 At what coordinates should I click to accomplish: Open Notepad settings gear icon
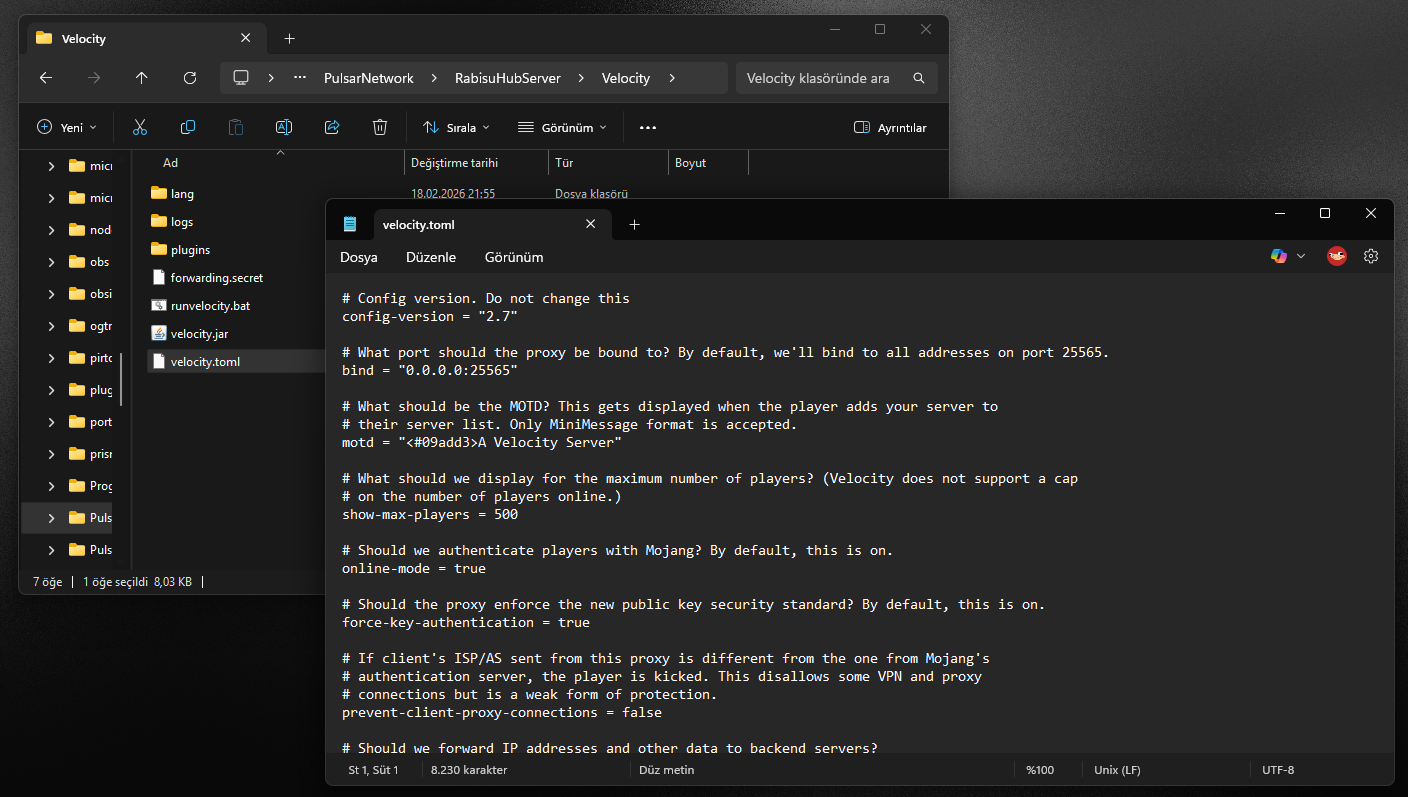1371,256
